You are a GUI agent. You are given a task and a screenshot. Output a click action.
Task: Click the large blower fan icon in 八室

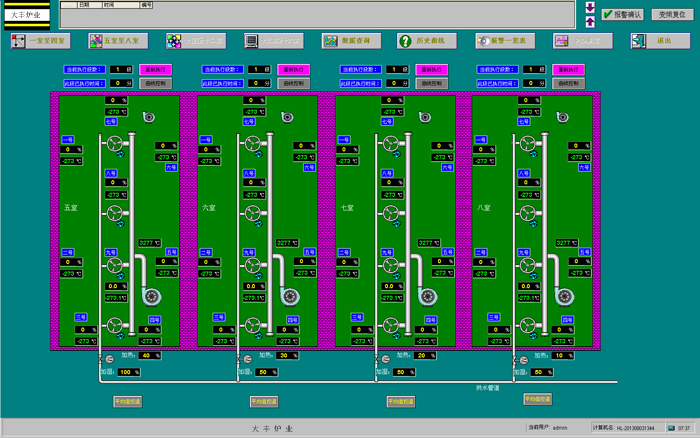pyautogui.click(x=565, y=296)
